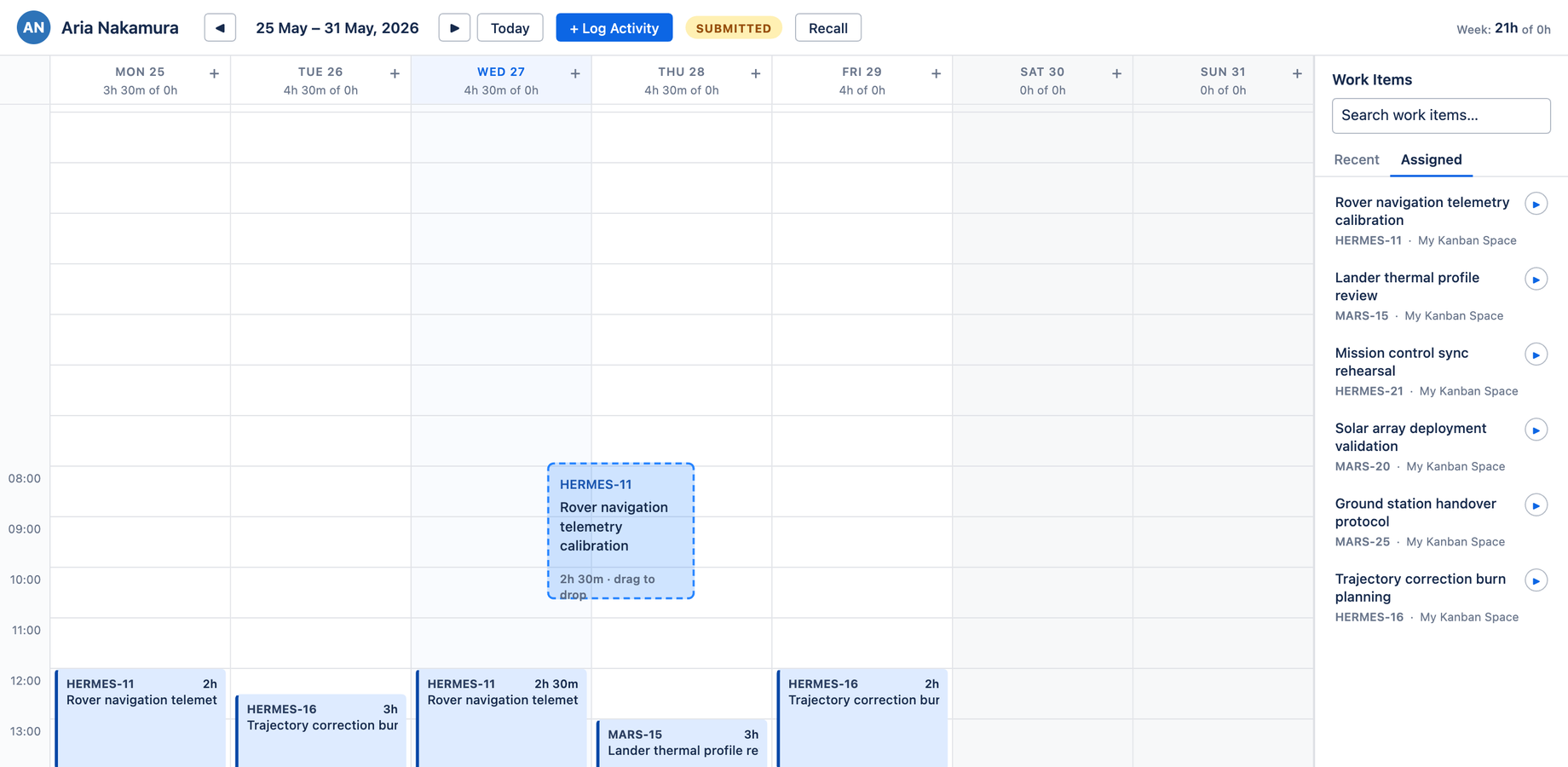The image size is (1568, 767).
Task: Select the MON 25 day header
Action: tap(140, 81)
